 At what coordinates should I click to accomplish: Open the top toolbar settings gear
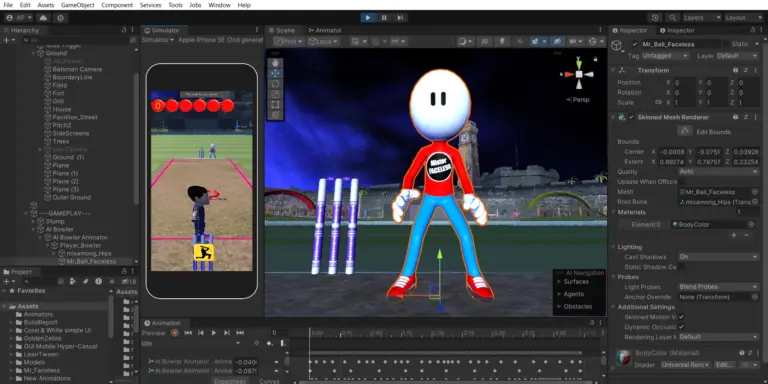(x=60, y=18)
